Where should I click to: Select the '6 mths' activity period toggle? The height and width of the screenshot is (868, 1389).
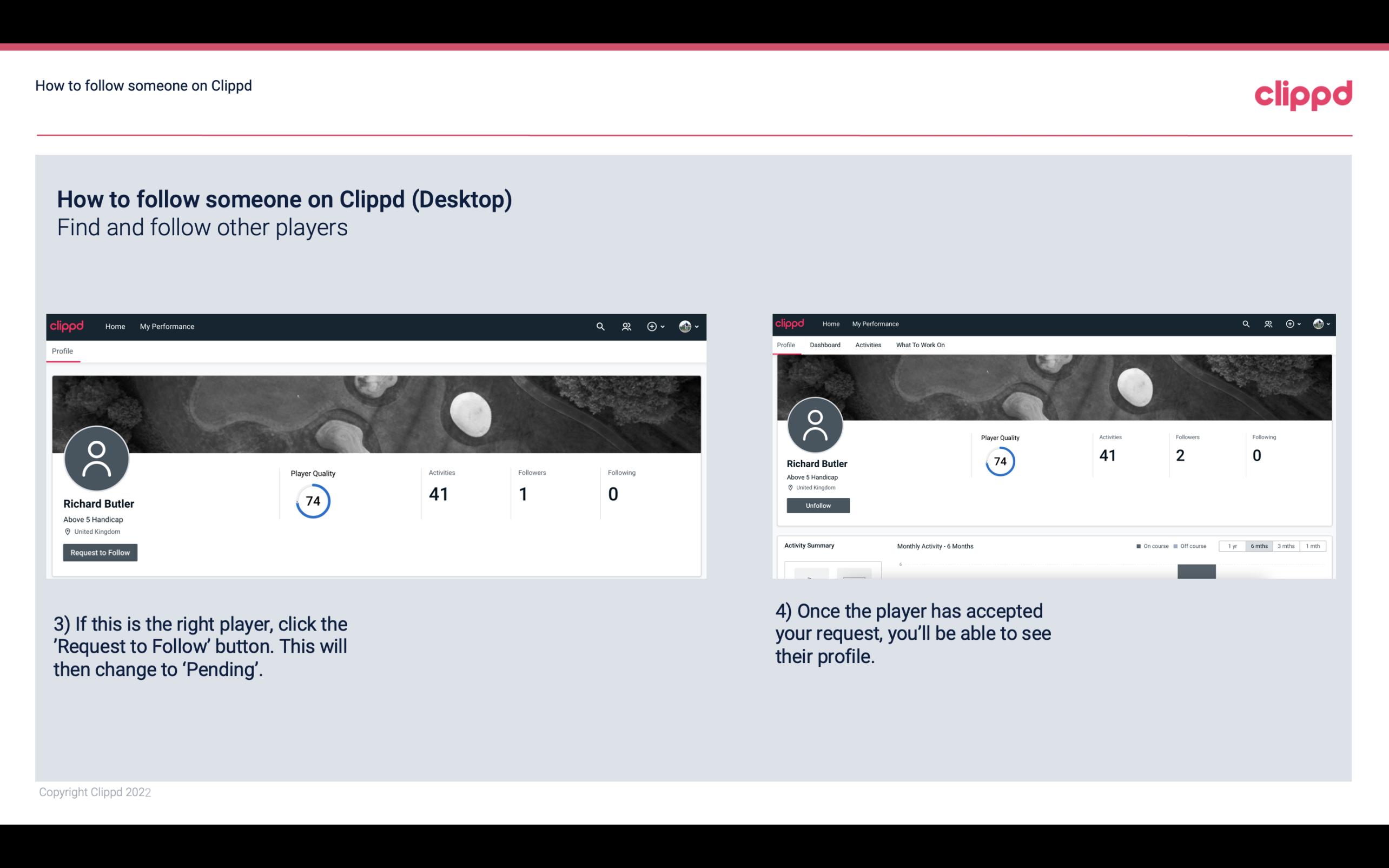tap(1258, 546)
